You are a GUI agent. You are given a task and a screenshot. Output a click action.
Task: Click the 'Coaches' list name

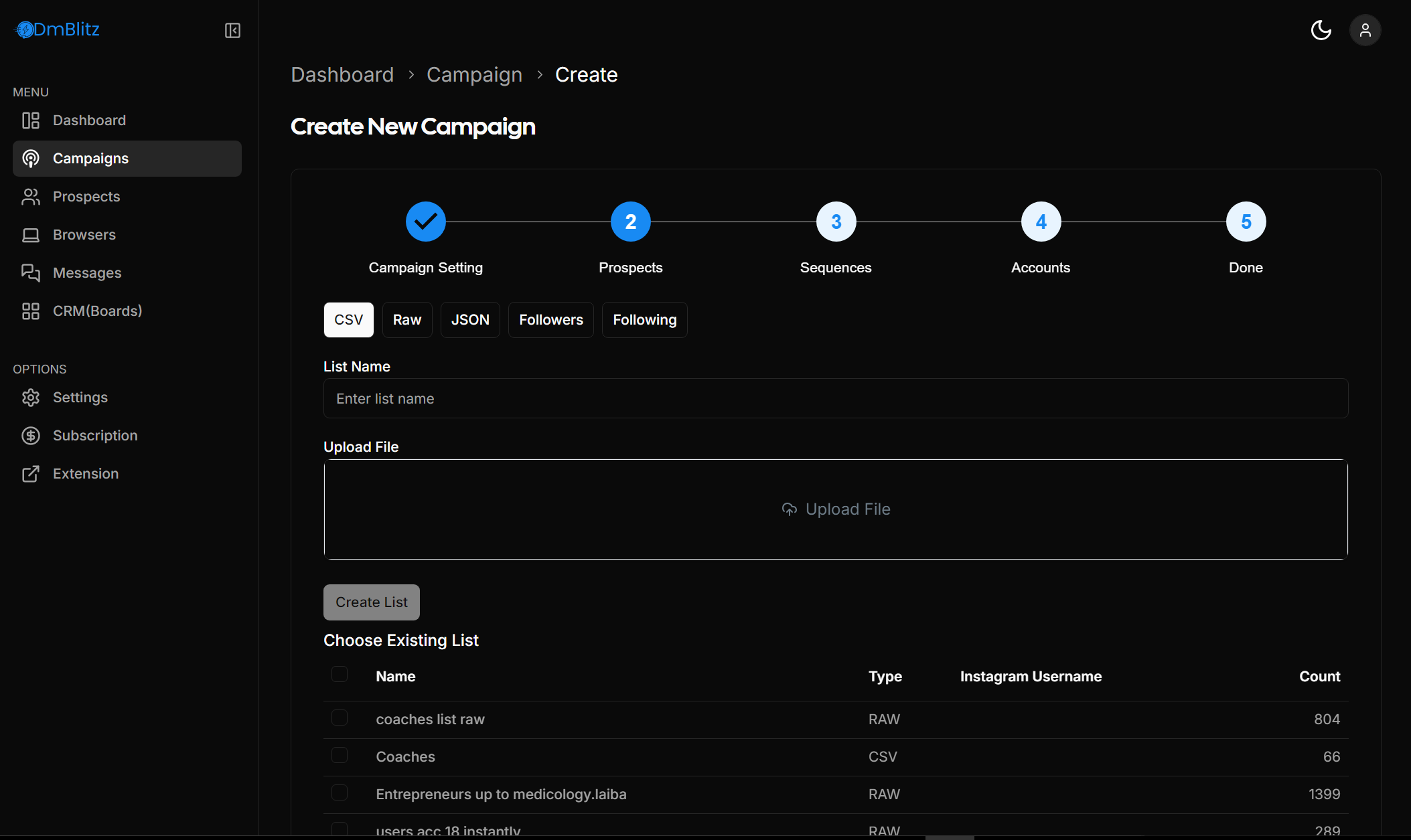click(405, 757)
